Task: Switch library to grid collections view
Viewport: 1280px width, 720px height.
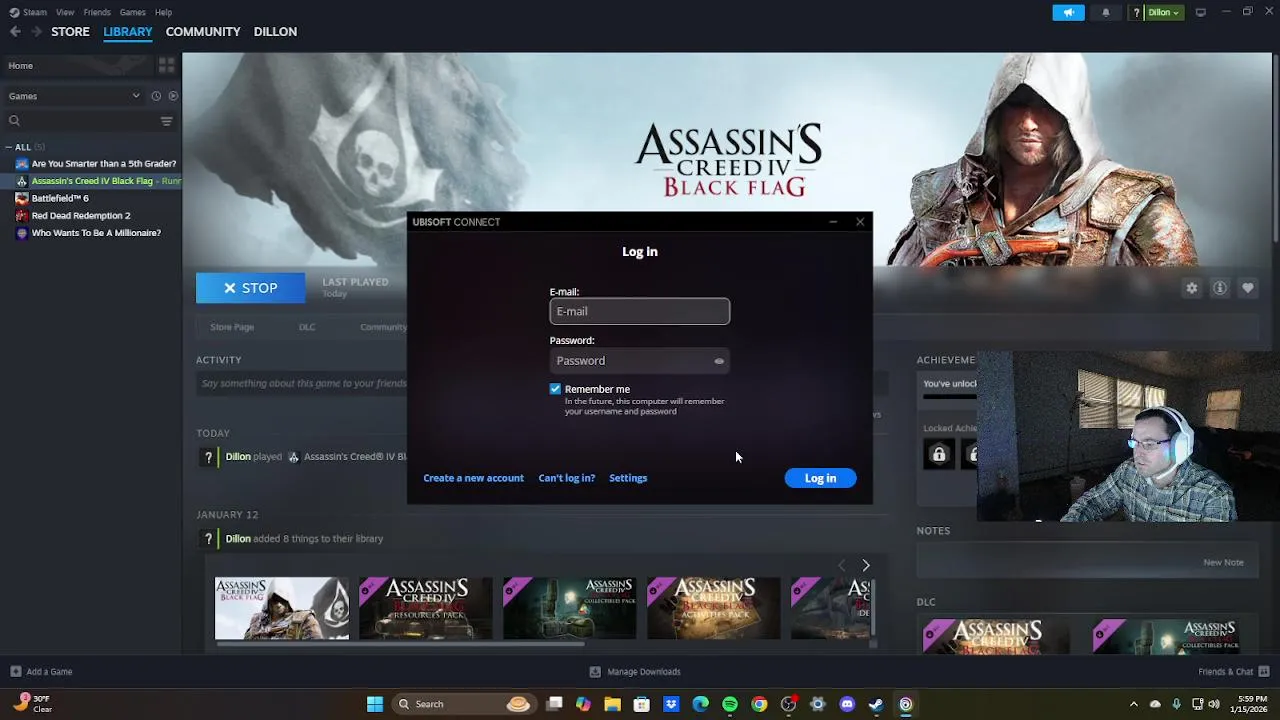Action: click(x=166, y=65)
